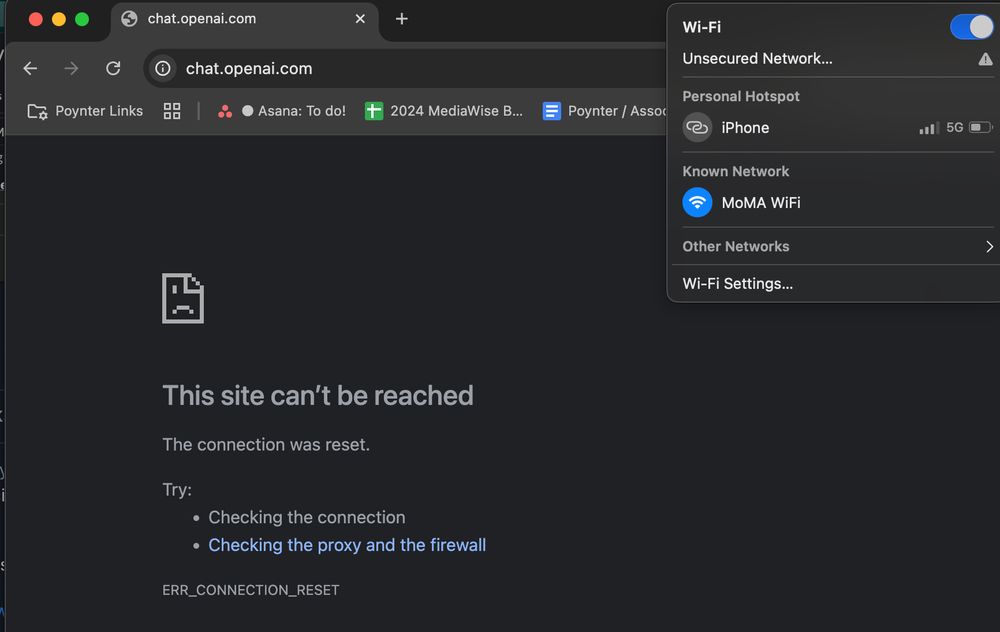Open the Asana: To do! bookmark

[x=281, y=111]
